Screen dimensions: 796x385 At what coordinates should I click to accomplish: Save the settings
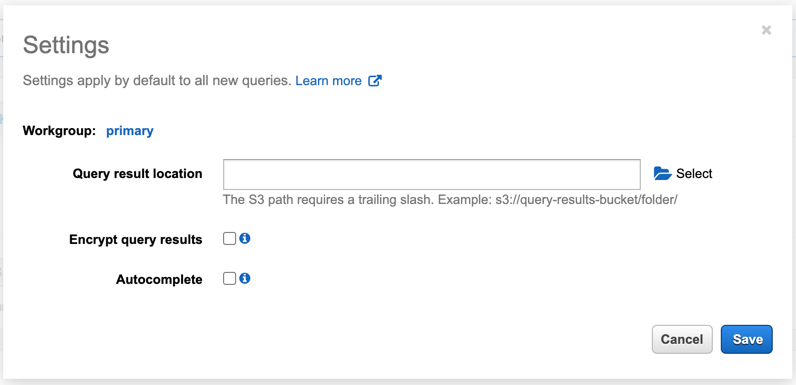coord(747,339)
